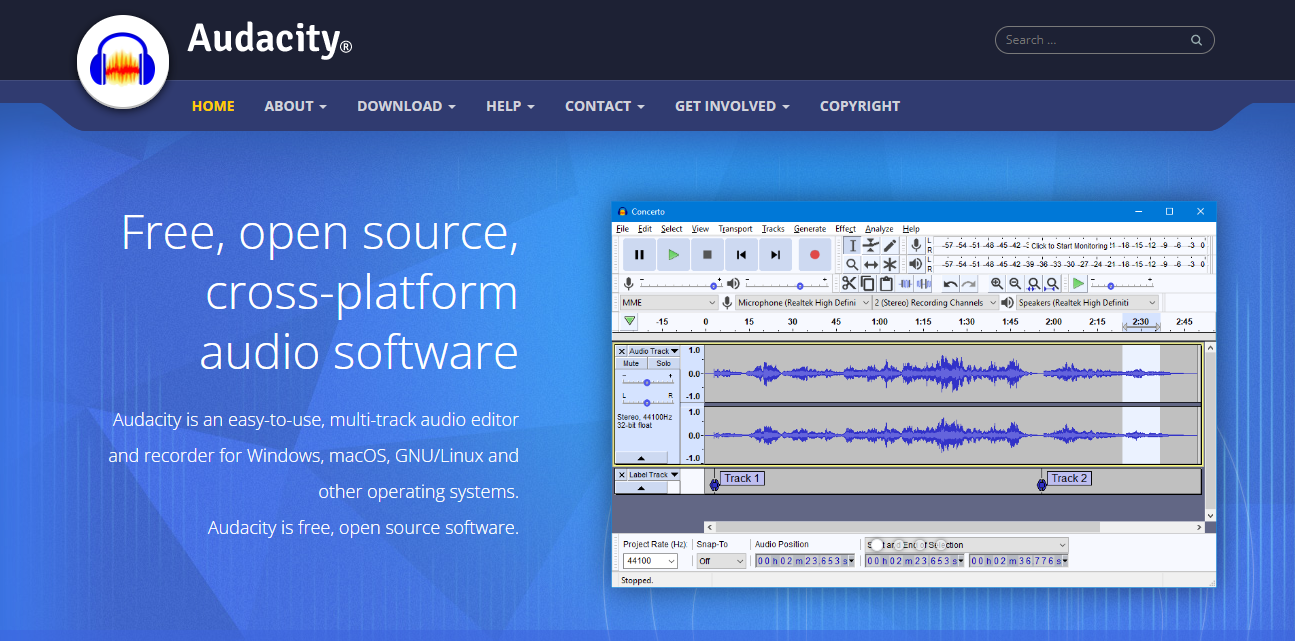Click the Skip to Start button
The width and height of the screenshot is (1295, 641).
(741, 254)
